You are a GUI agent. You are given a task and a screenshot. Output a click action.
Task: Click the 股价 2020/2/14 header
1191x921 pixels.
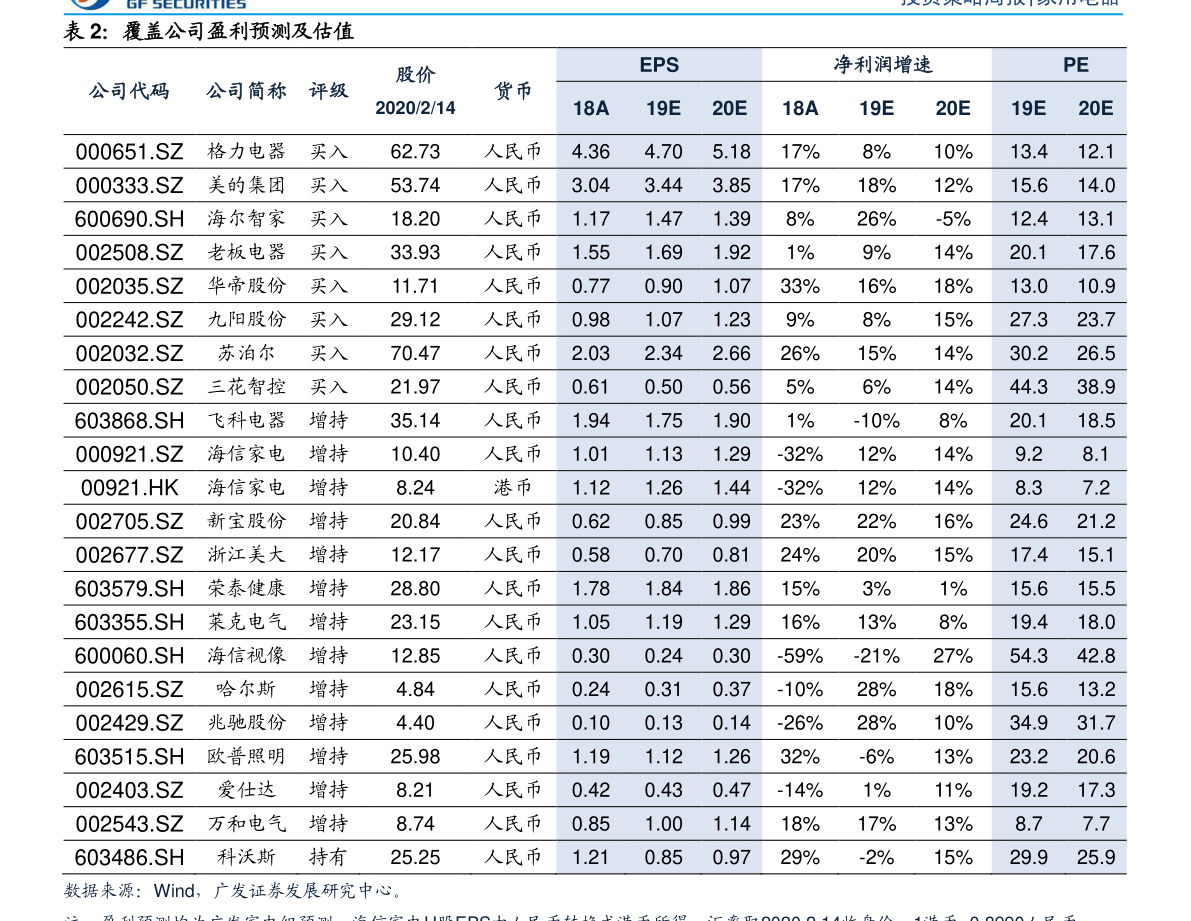[x=415, y=91]
